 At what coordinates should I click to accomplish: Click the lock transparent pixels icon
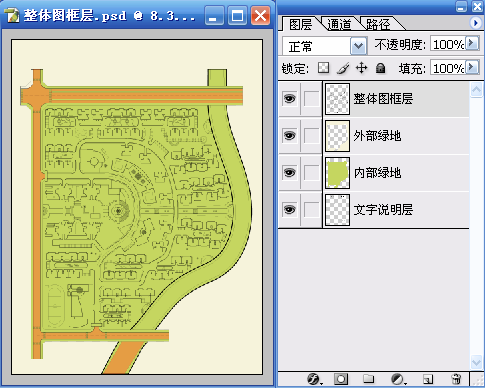323,68
